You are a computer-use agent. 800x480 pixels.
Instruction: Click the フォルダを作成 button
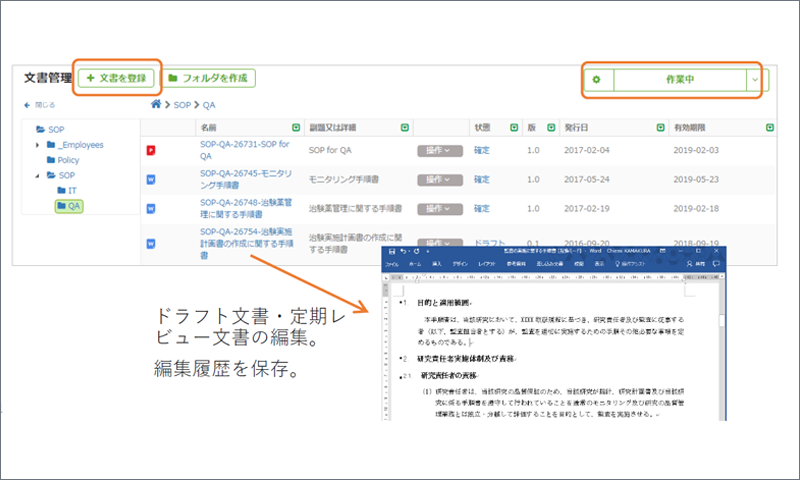tap(208, 78)
